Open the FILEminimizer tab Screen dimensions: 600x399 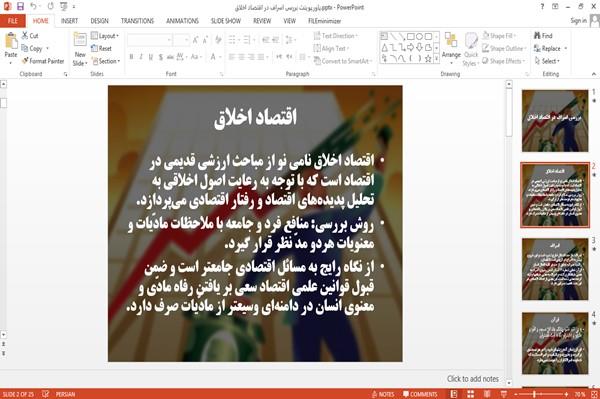pos(324,21)
